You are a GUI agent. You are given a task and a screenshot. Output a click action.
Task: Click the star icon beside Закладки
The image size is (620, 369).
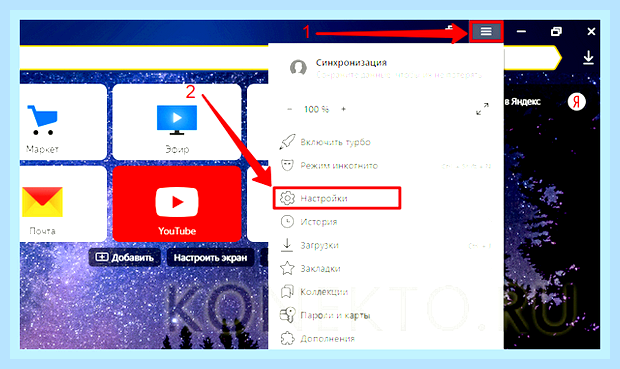287,268
